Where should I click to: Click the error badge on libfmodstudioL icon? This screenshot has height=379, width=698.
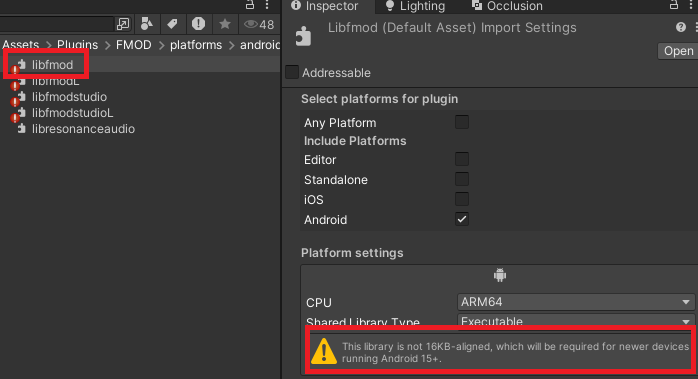(15, 118)
